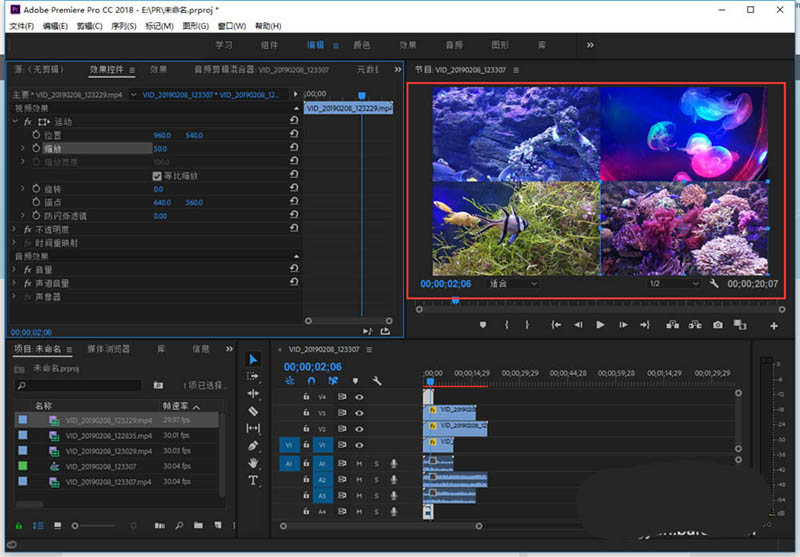800x557 pixels.
Task: Step back one frame in program monitor
Action: pos(578,324)
